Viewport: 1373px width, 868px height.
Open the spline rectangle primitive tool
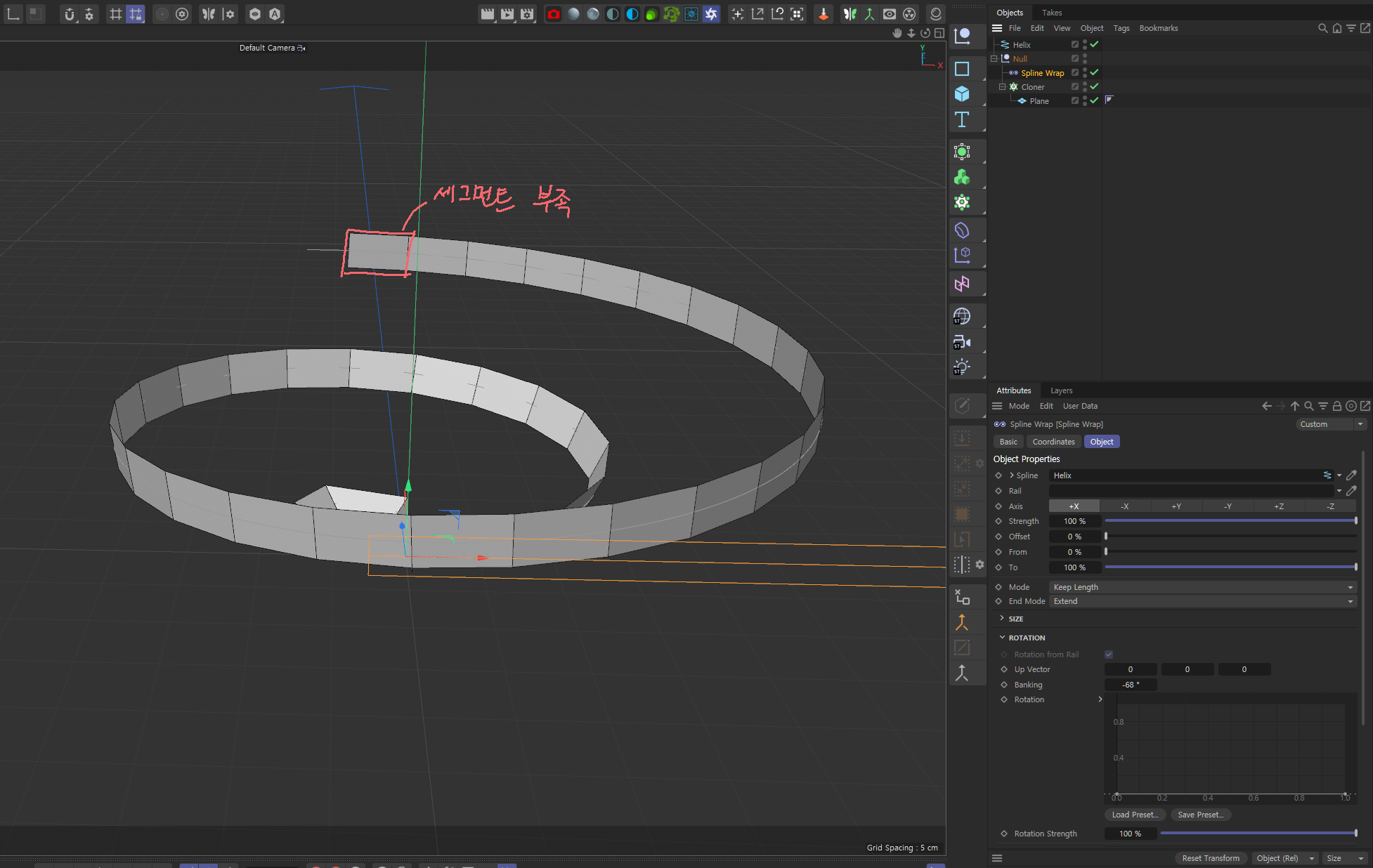pyautogui.click(x=962, y=69)
